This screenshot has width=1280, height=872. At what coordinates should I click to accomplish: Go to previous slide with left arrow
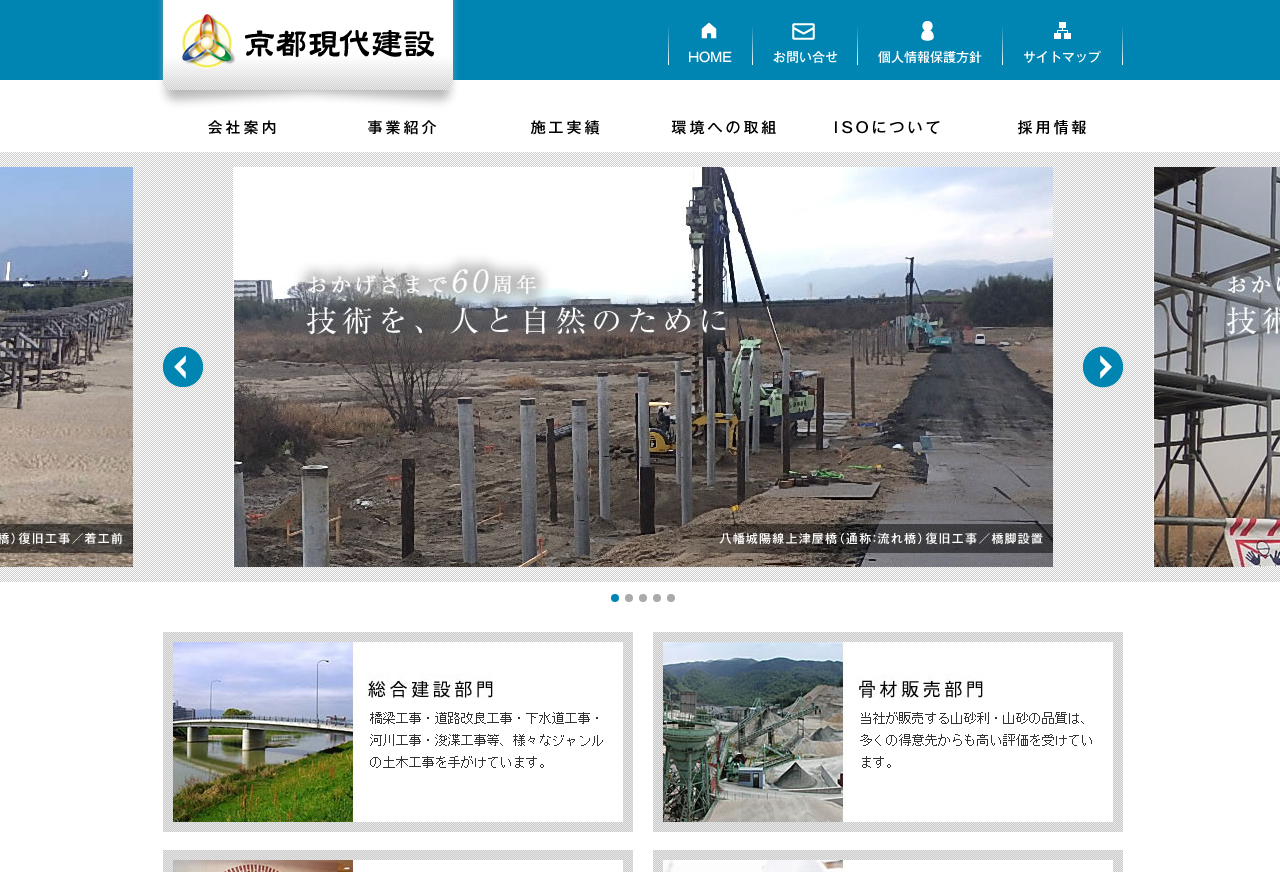[183, 367]
